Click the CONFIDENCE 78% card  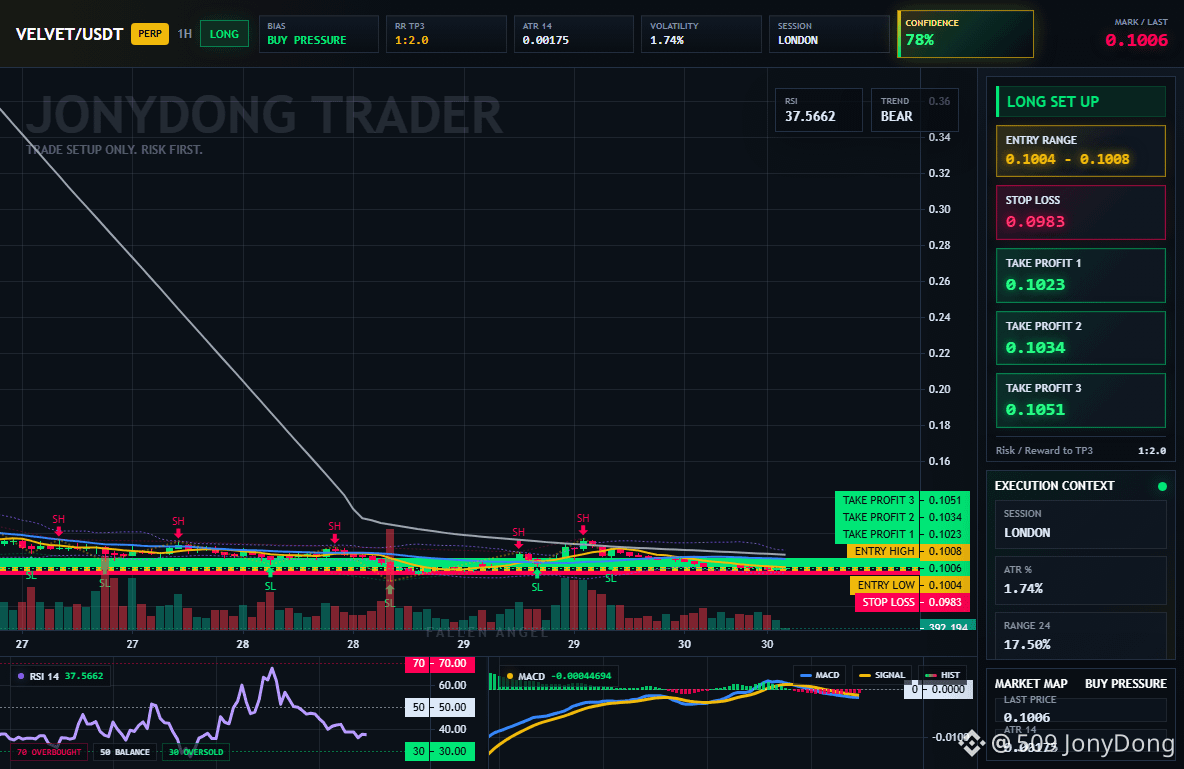(965, 34)
